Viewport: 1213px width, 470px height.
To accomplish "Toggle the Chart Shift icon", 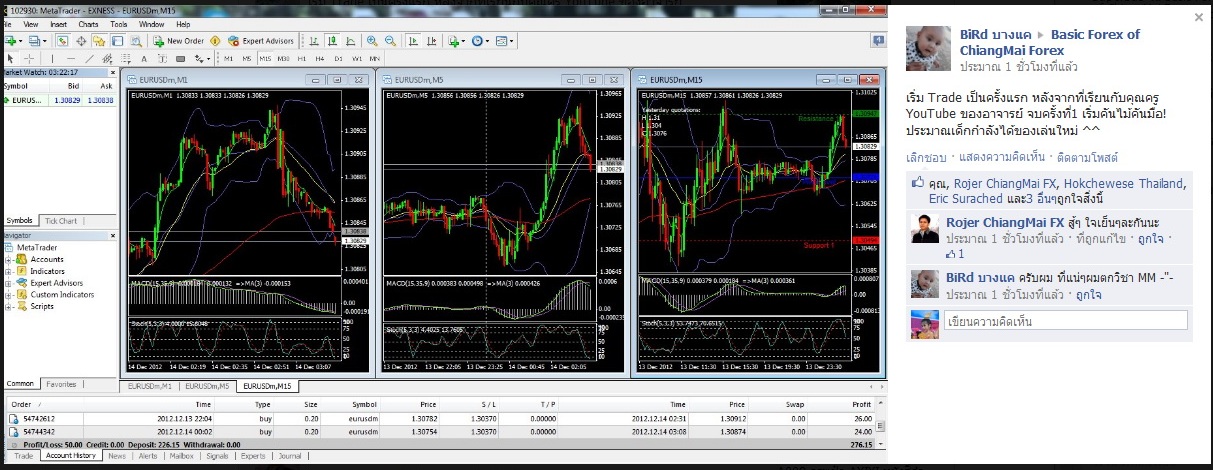I will click(x=432, y=41).
